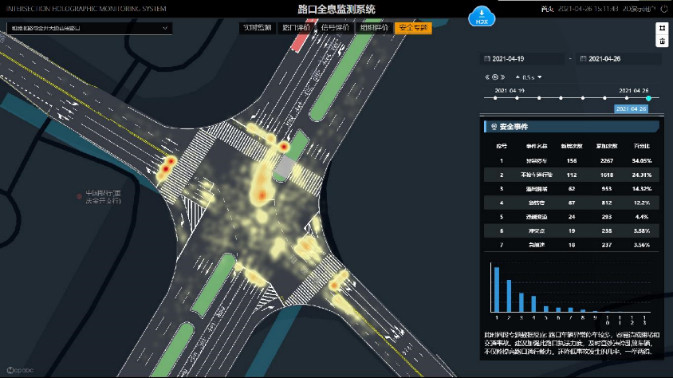The image size is (673, 378).
Task: Click the 安全事件 panel header icon
Action: tap(494, 127)
